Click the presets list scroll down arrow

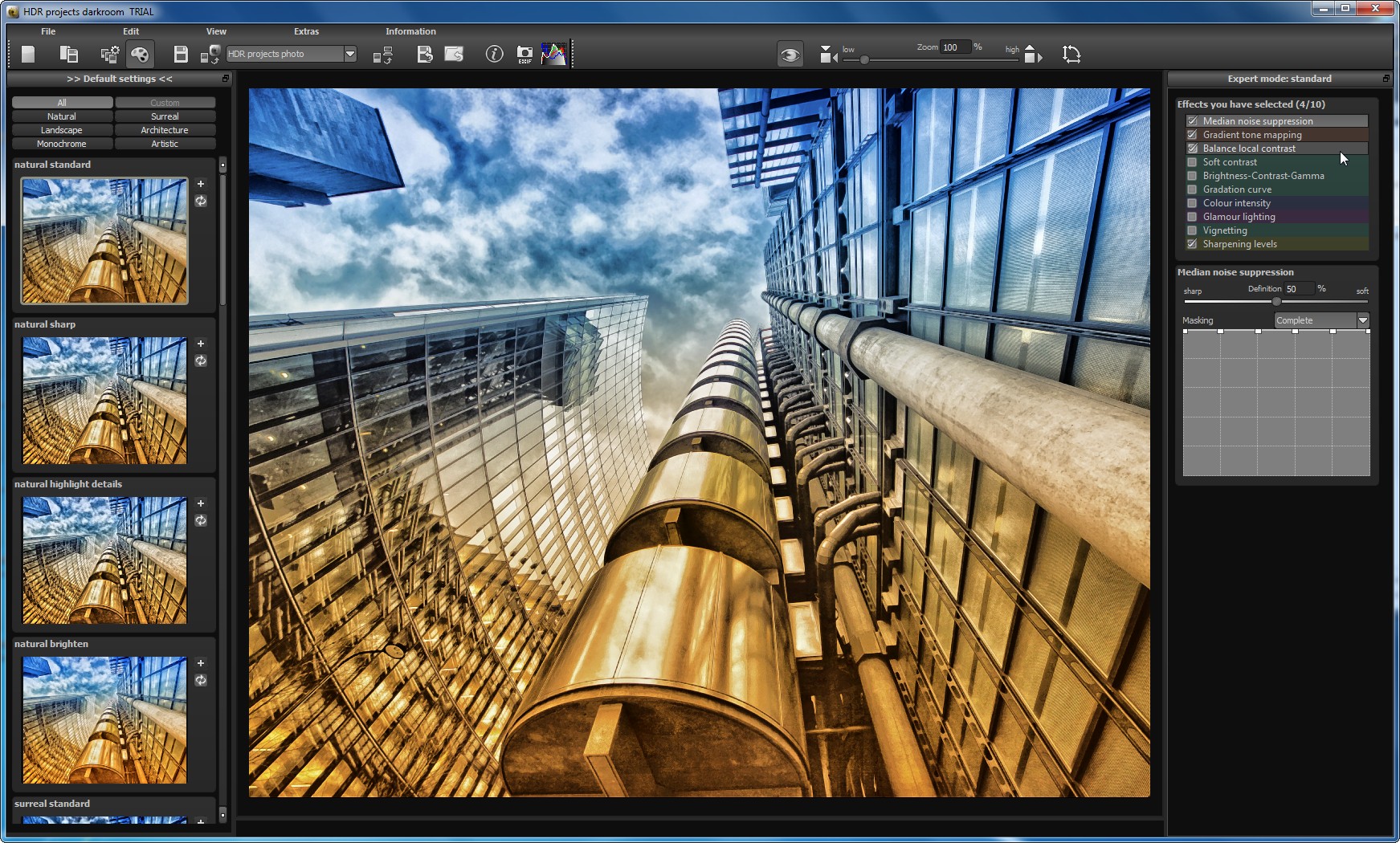(x=222, y=814)
